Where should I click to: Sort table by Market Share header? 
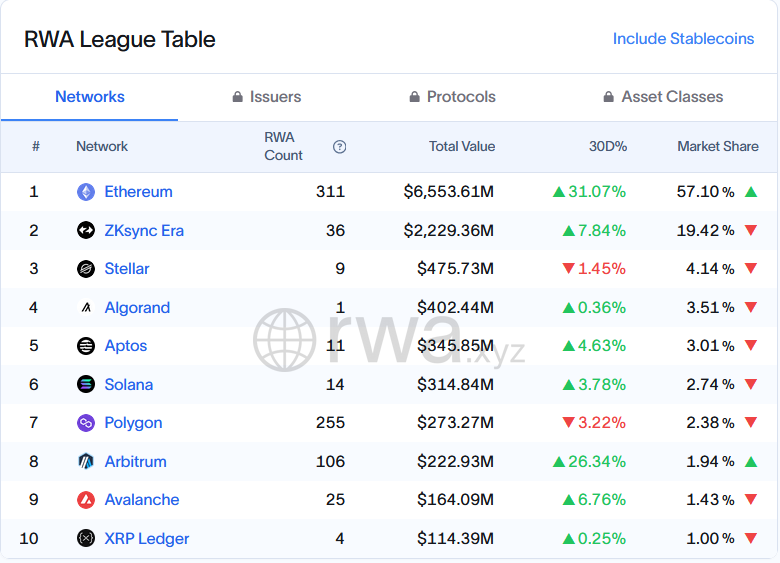(717, 147)
